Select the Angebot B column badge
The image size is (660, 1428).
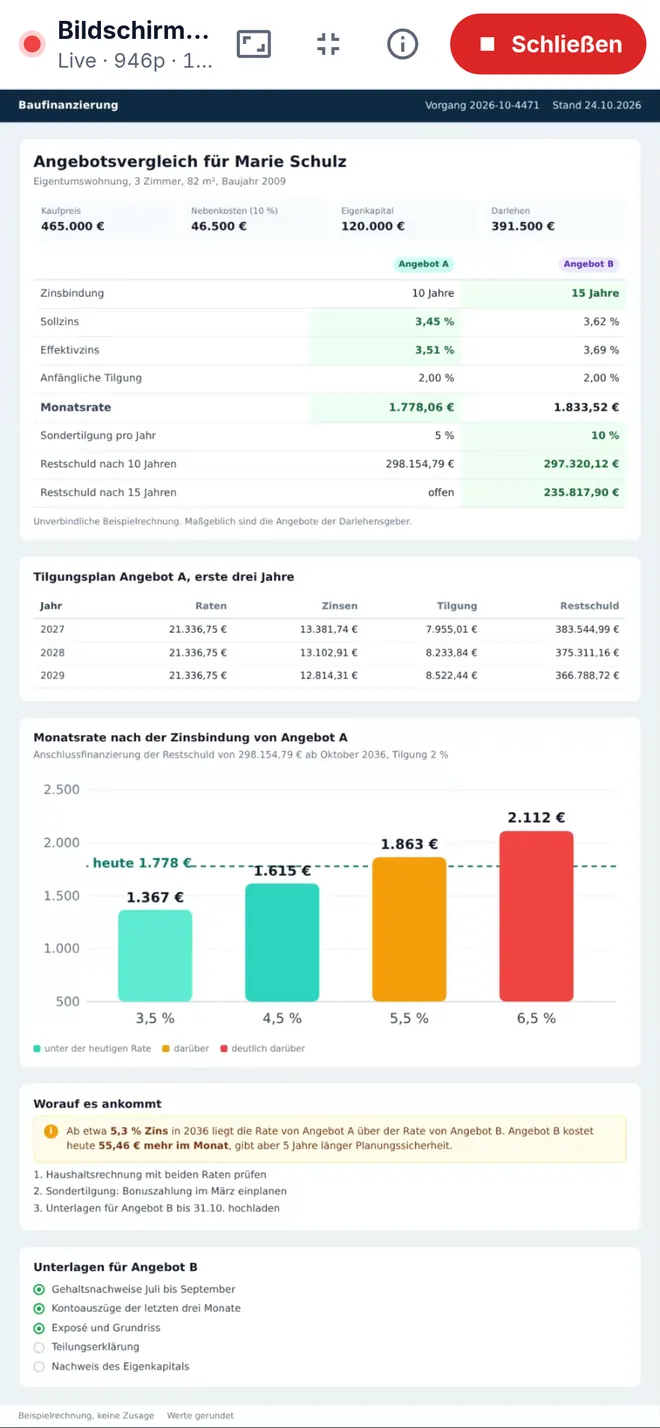point(588,264)
